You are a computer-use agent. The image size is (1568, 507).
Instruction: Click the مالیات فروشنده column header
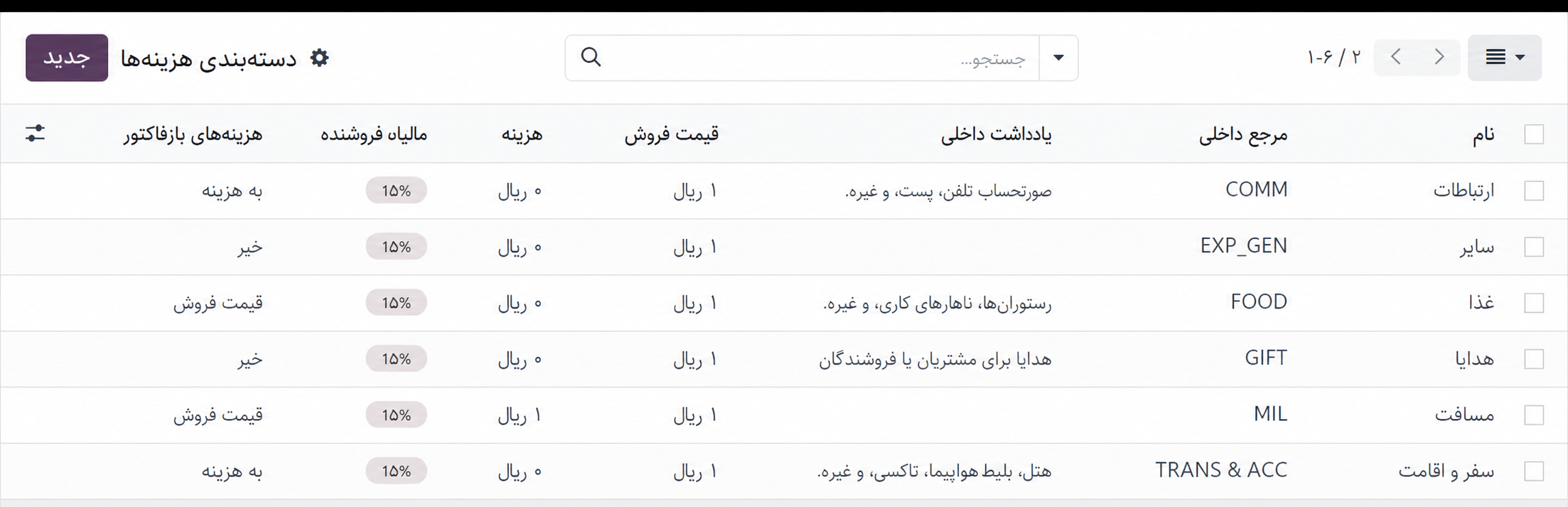pos(374,134)
